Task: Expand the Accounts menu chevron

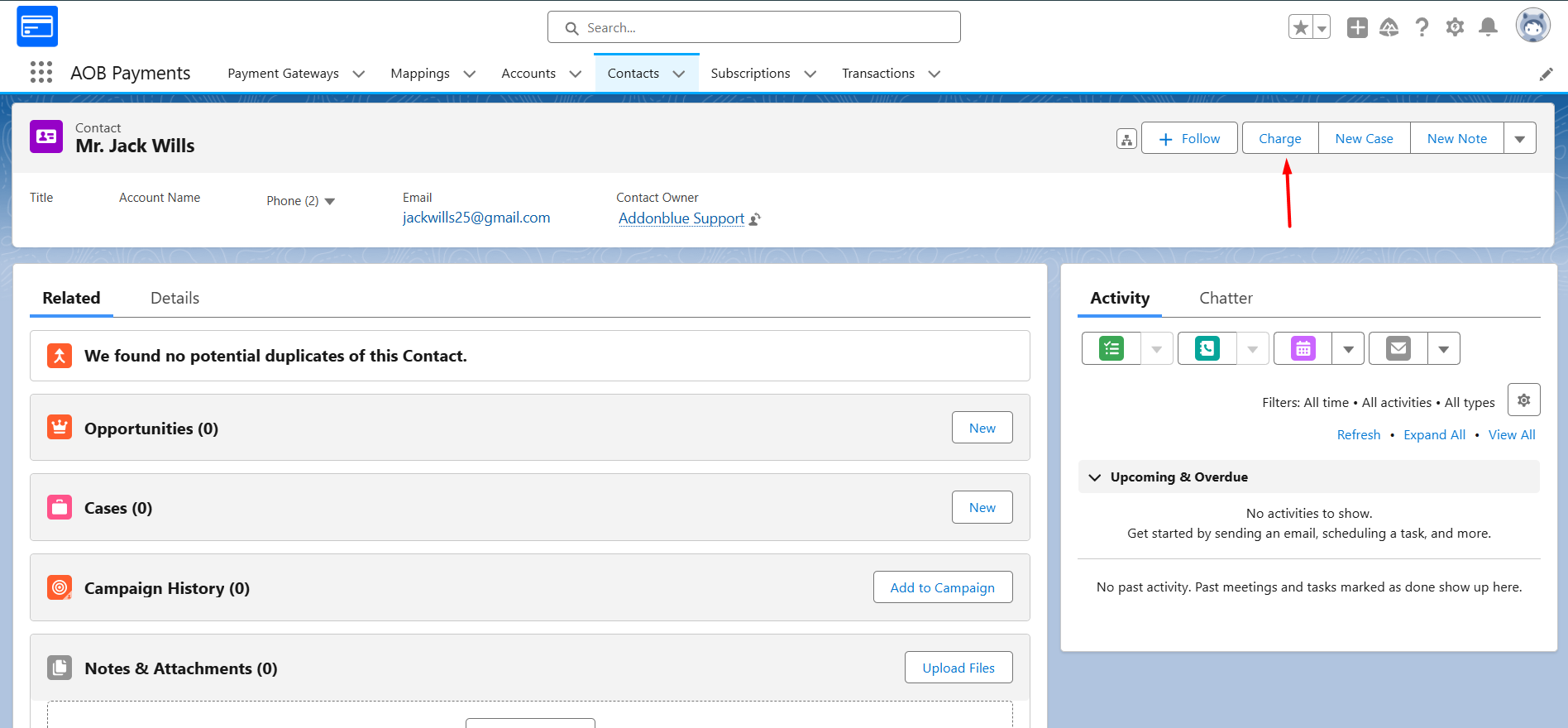Action: point(576,74)
